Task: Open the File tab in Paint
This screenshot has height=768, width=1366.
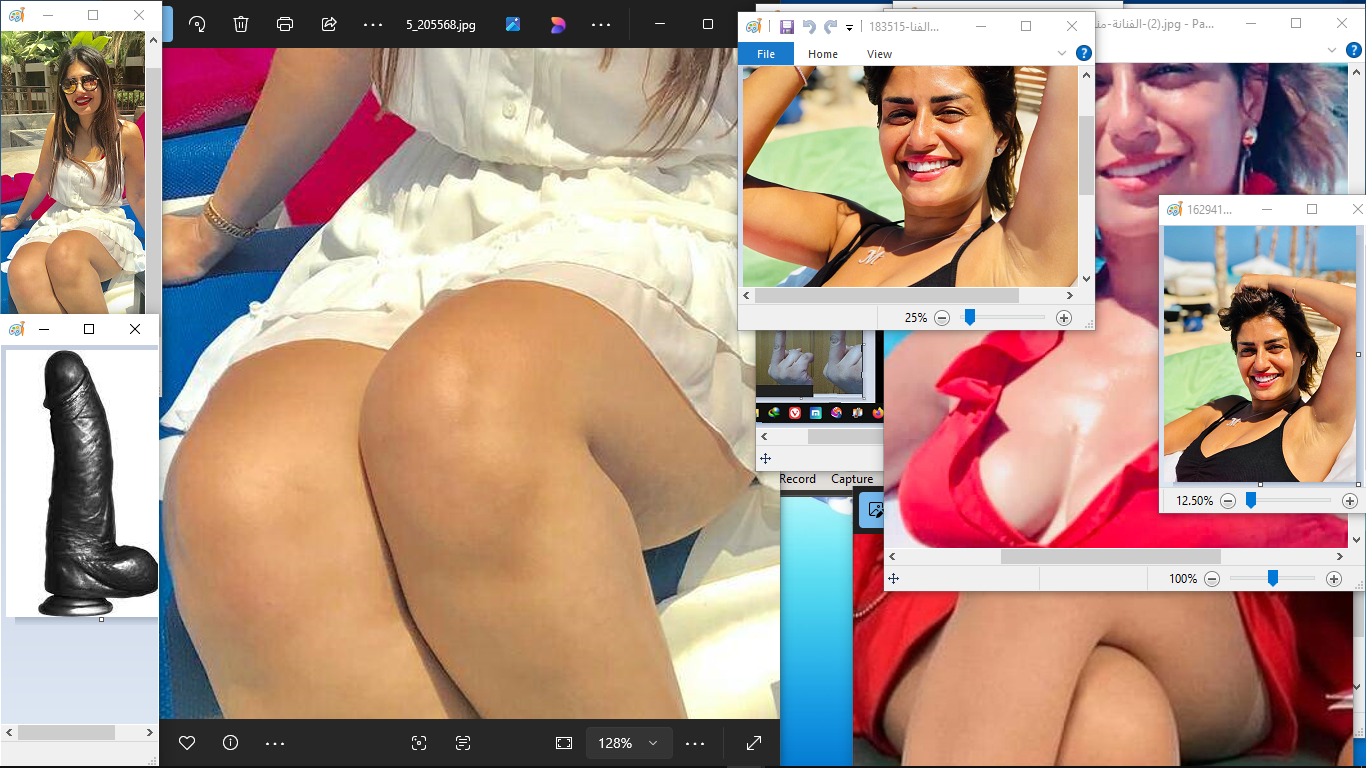Action: pyautogui.click(x=766, y=54)
